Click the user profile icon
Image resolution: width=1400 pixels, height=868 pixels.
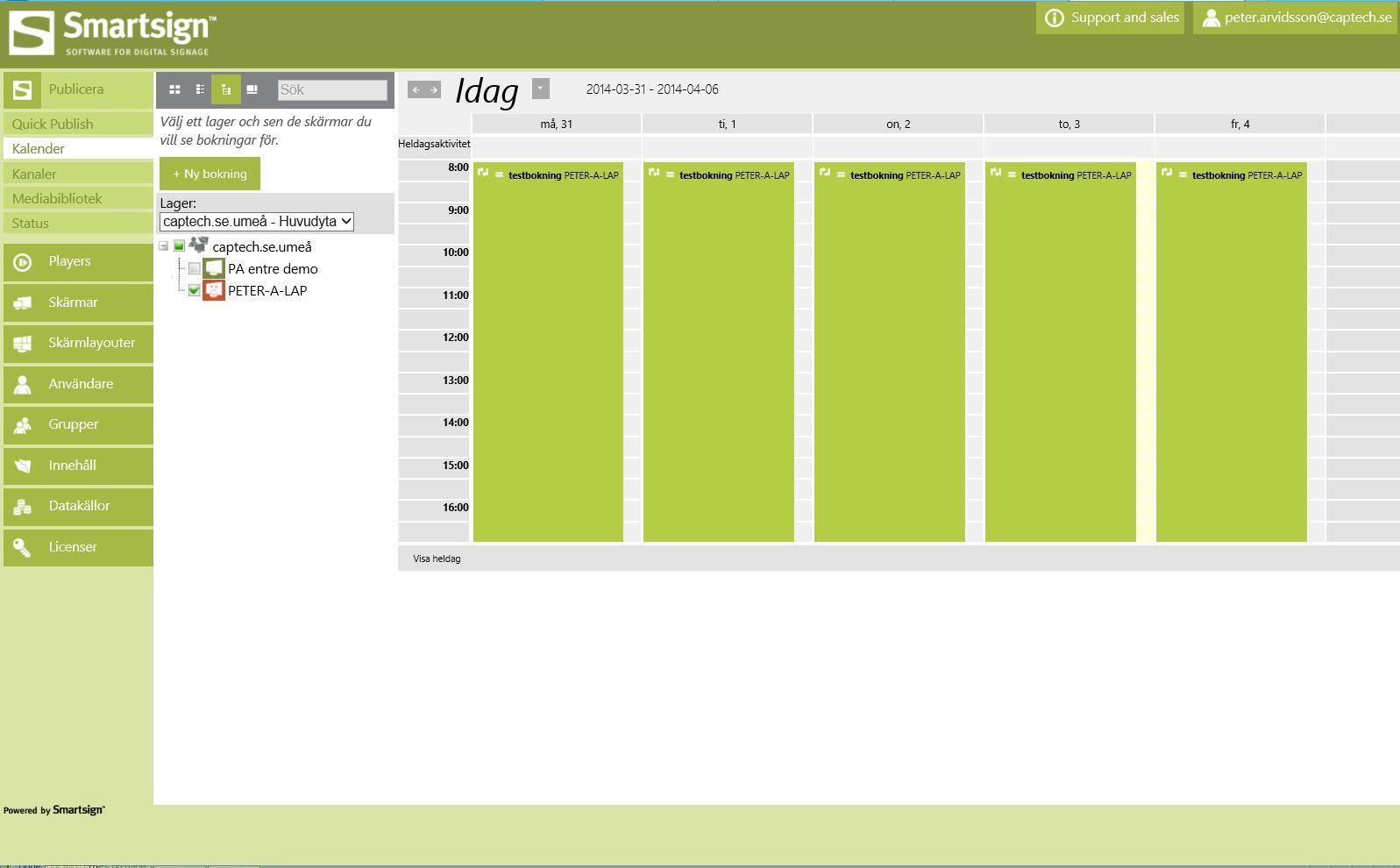pos(1211,18)
